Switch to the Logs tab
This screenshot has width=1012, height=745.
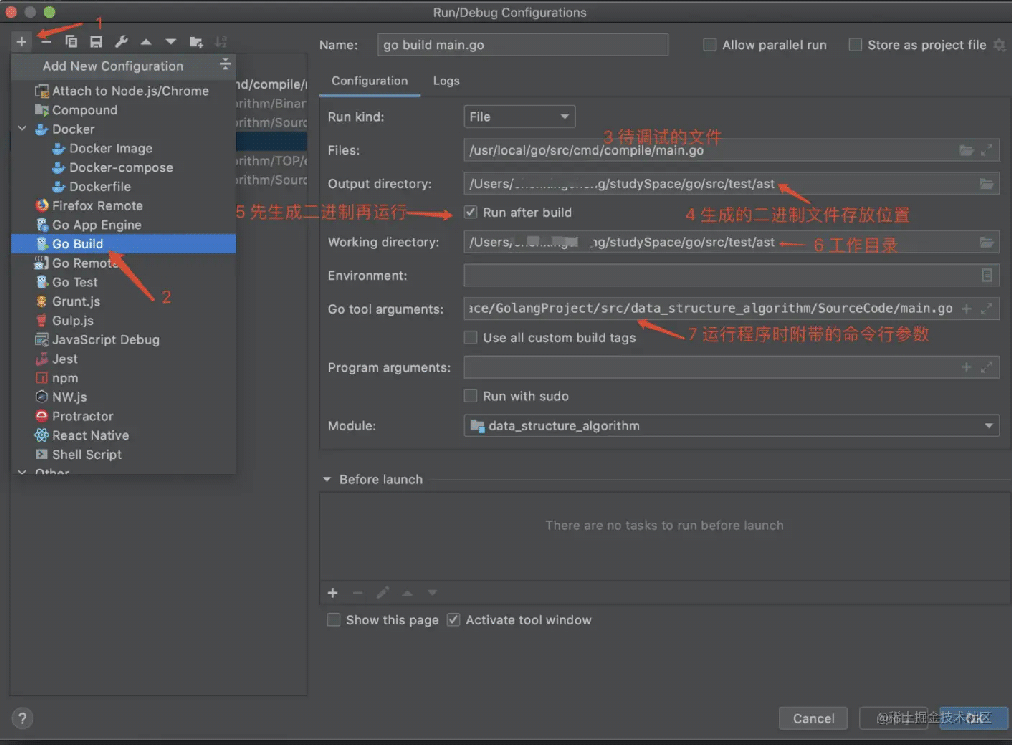[446, 81]
